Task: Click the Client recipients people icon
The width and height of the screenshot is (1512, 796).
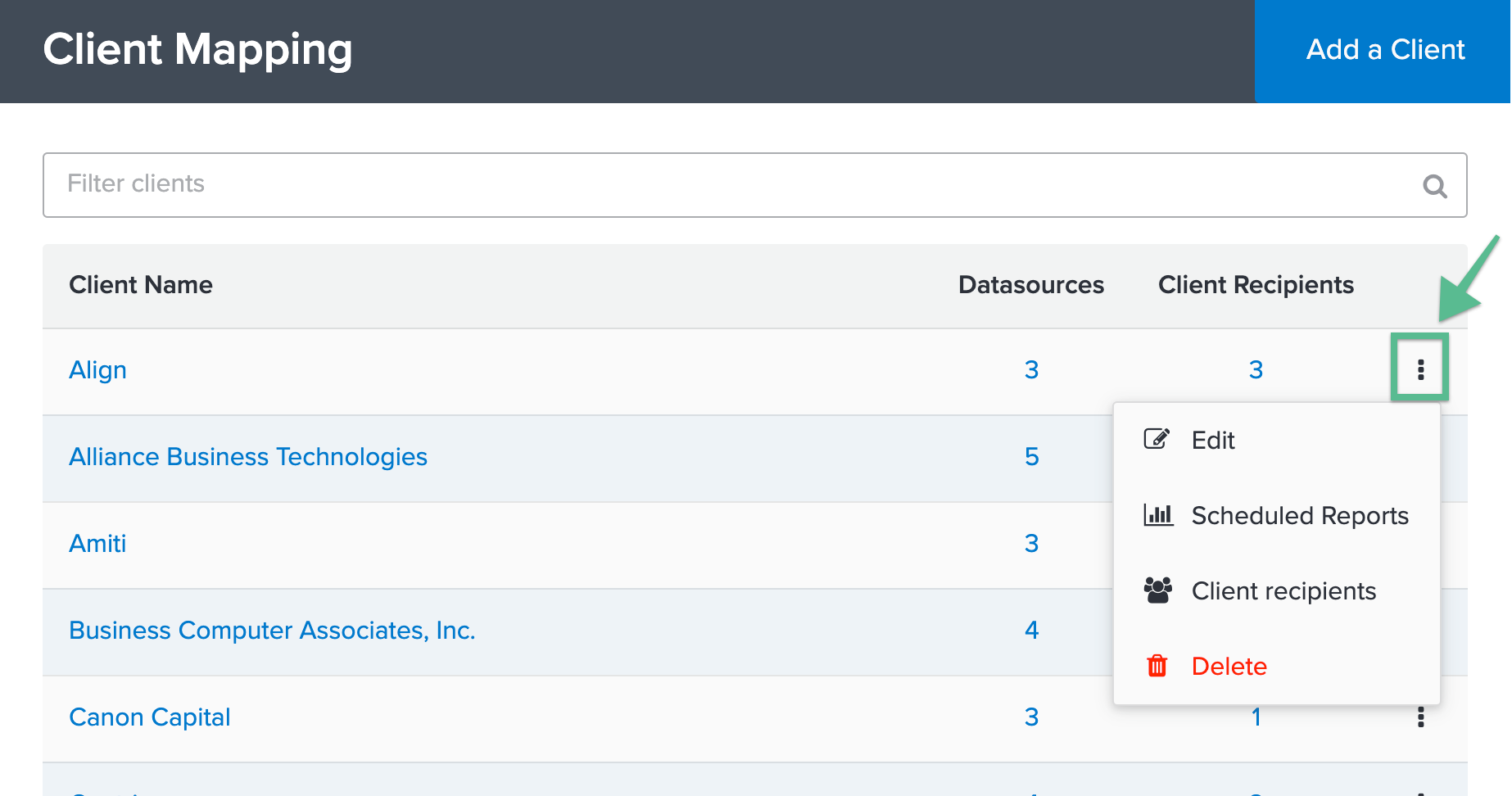Action: (x=1157, y=590)
